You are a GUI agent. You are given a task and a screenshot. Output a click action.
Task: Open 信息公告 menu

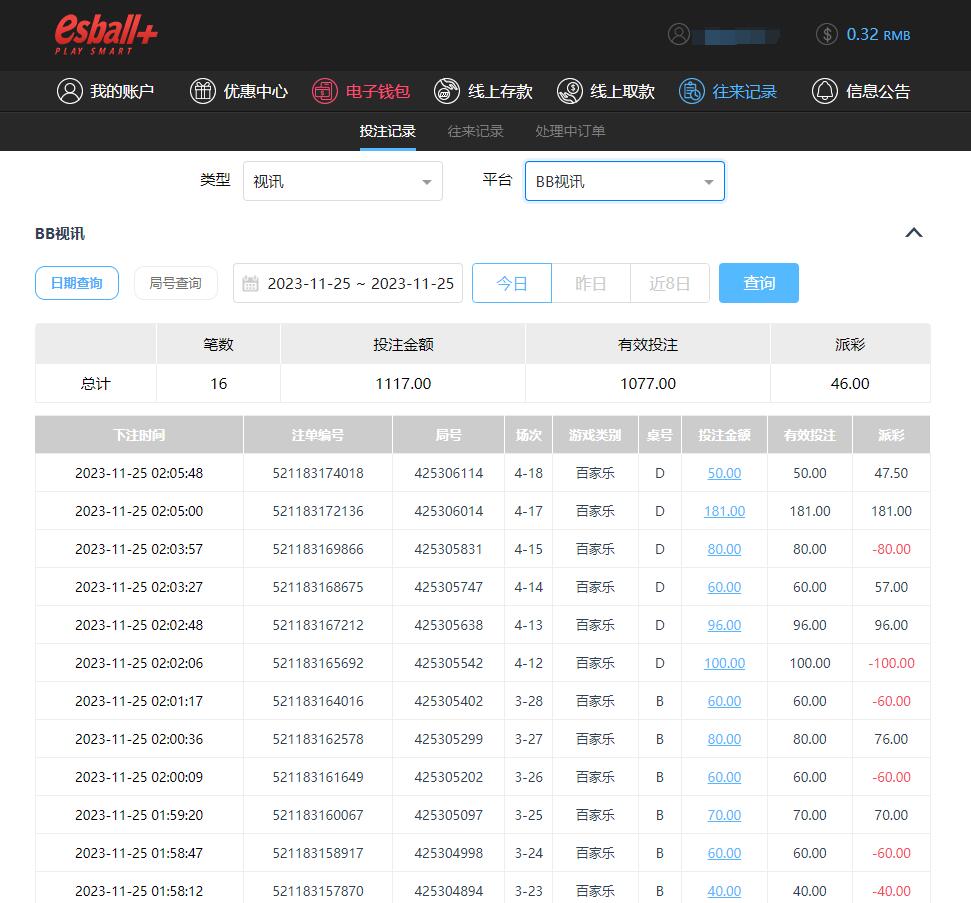[x=861, y=91]
